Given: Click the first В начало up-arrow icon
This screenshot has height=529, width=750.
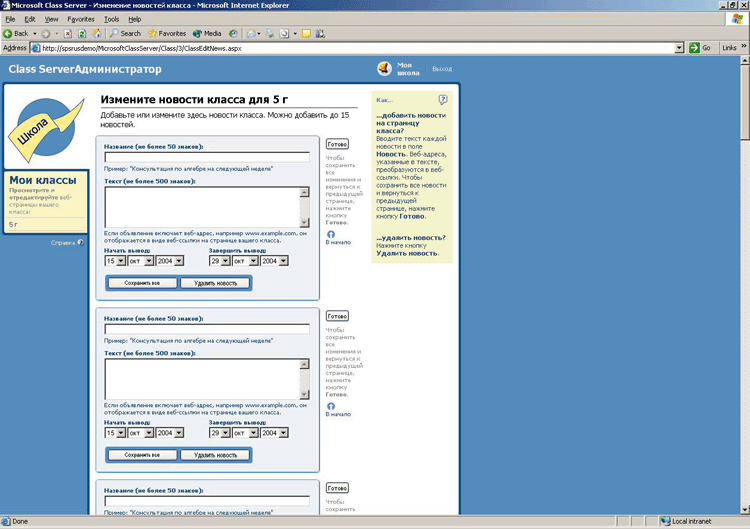Looking at the screenshot, I should 331,234.
